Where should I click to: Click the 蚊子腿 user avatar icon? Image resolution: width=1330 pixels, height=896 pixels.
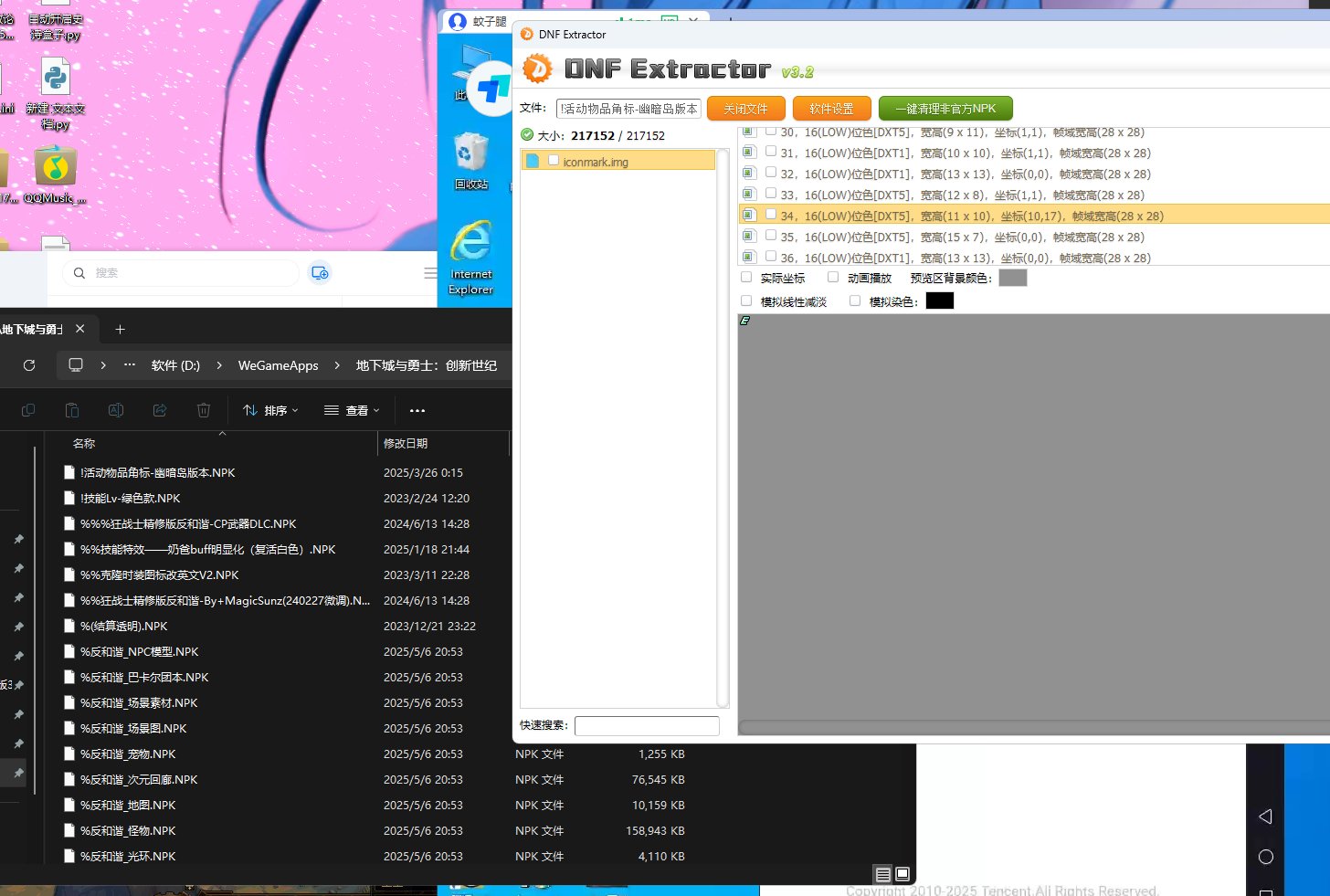point(458,21)
